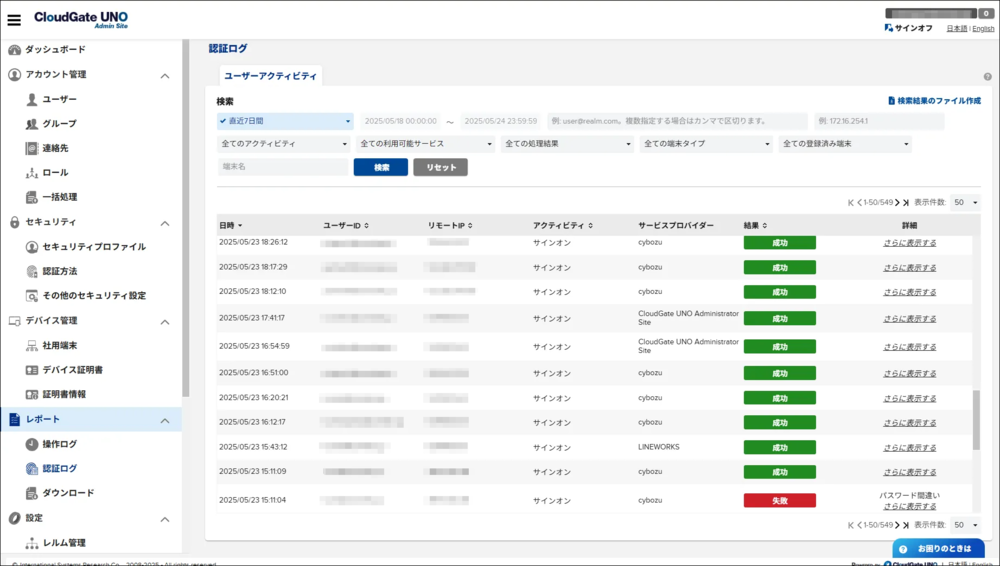
Task: Click さらに表示する for the 15:43:12 row
Action: [909, 448]
